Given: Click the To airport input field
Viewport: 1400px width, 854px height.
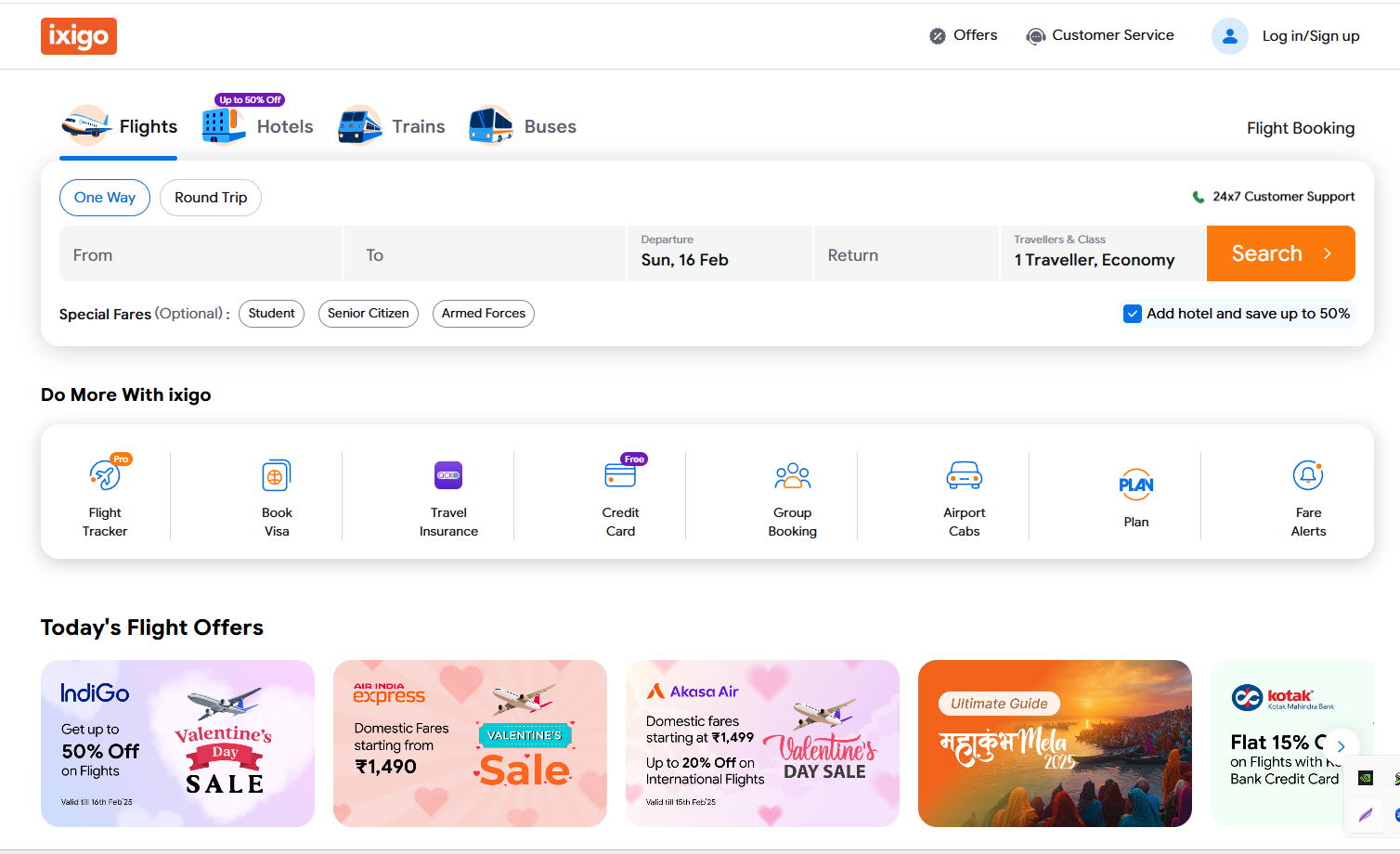Looking at the screenshot, I should pyautogui.click(x=485, y=253).
